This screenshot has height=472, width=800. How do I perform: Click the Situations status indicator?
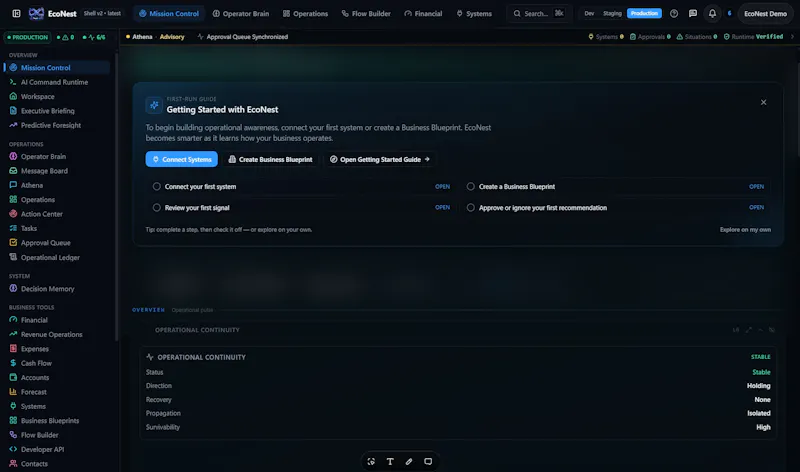[x=696, y=37]
